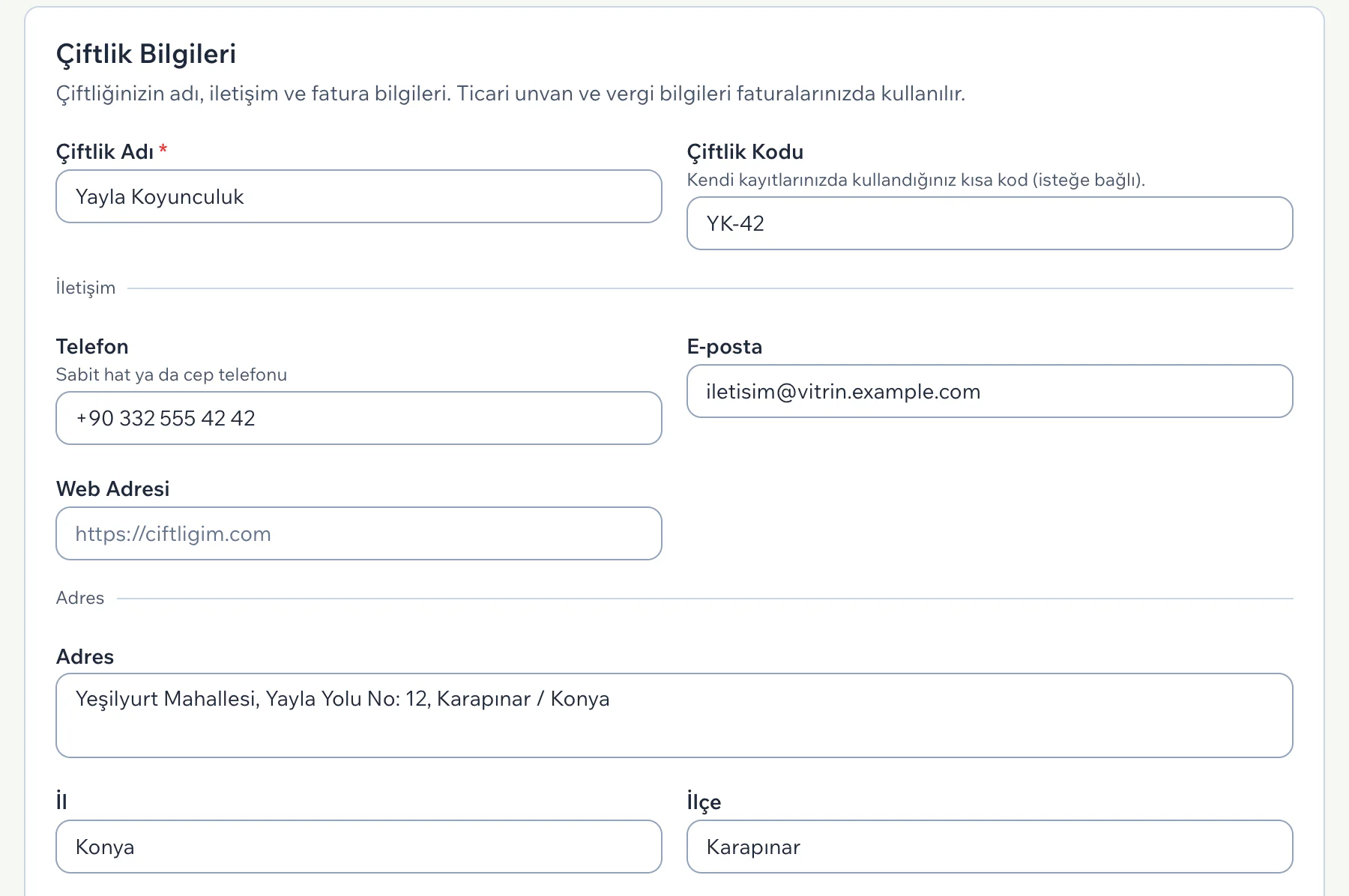The height and width of the screenshot is (896, 1349).
Task: Click hint text 'Kendi kayıtlarınızda kullandığınız kısa kod'
Action: (x=916, y=180)
